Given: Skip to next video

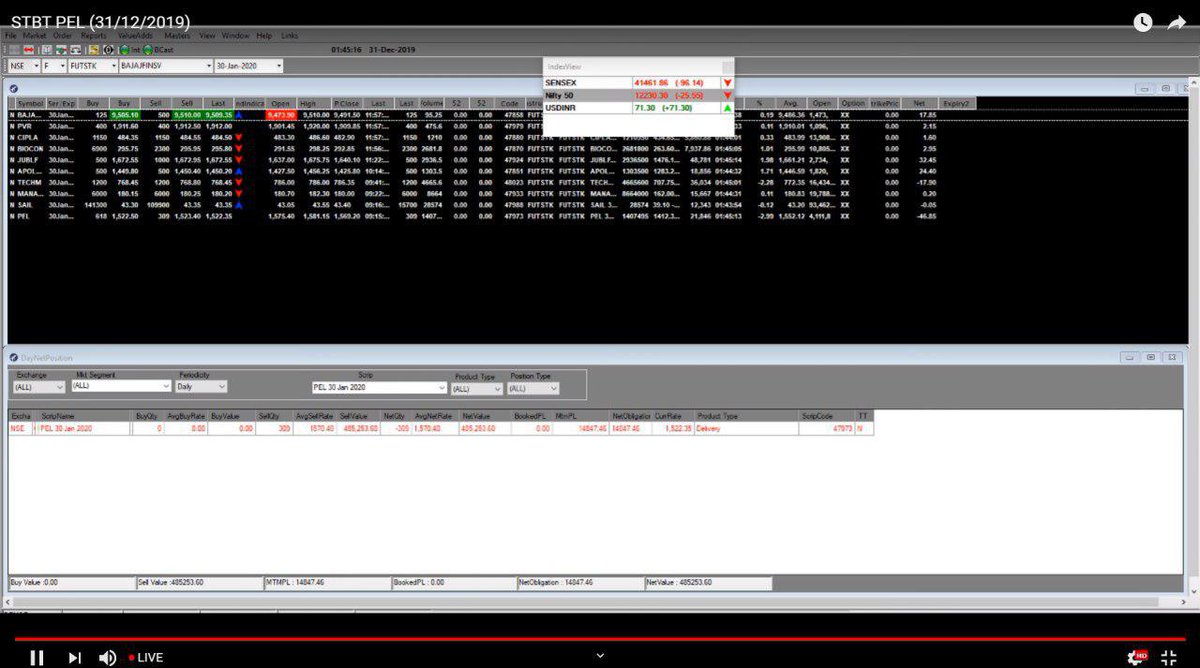Looking at the screenshot, I should pos(74,657).
